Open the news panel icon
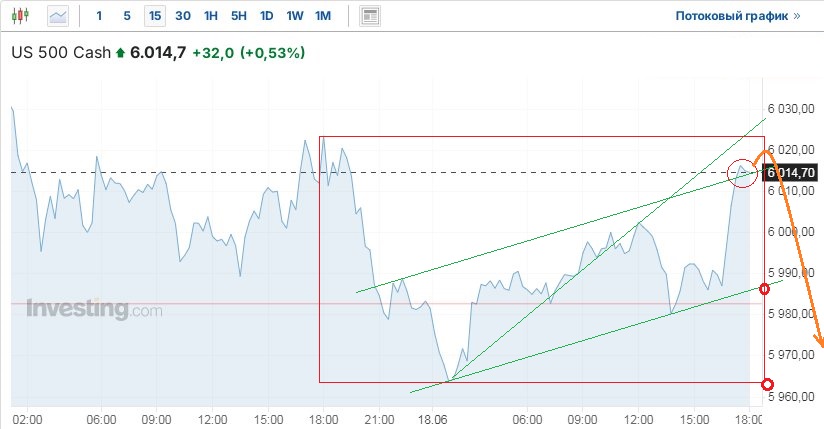 (x=370, y=16)
